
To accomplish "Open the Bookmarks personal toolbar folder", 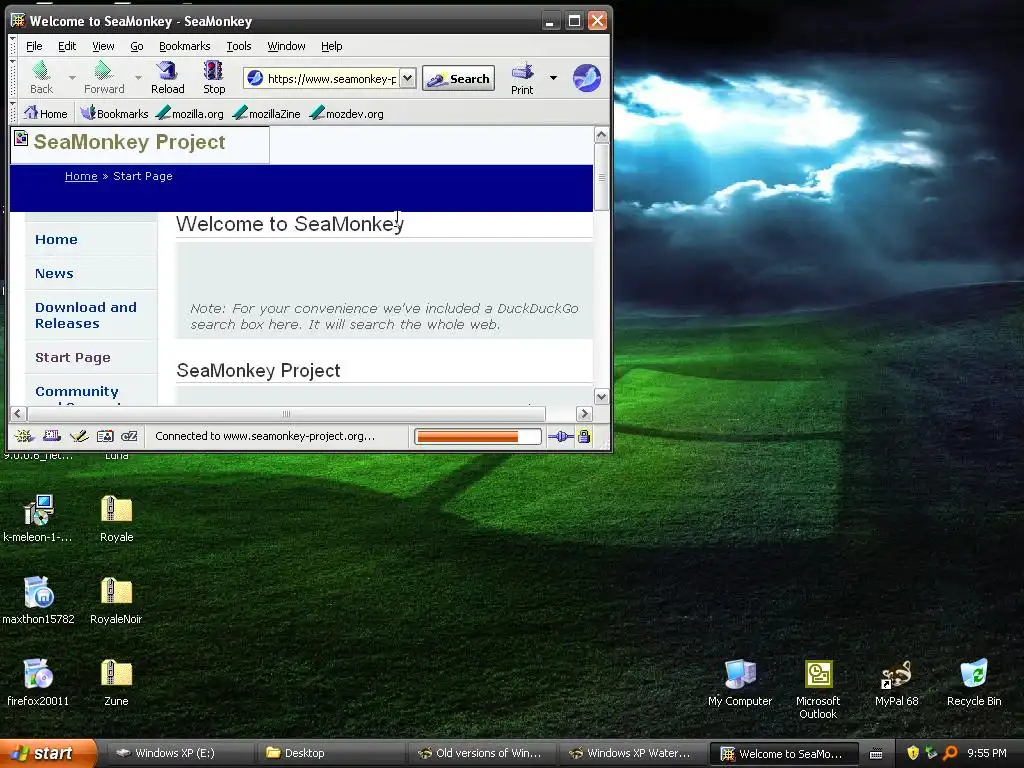I will pos(115,114).
